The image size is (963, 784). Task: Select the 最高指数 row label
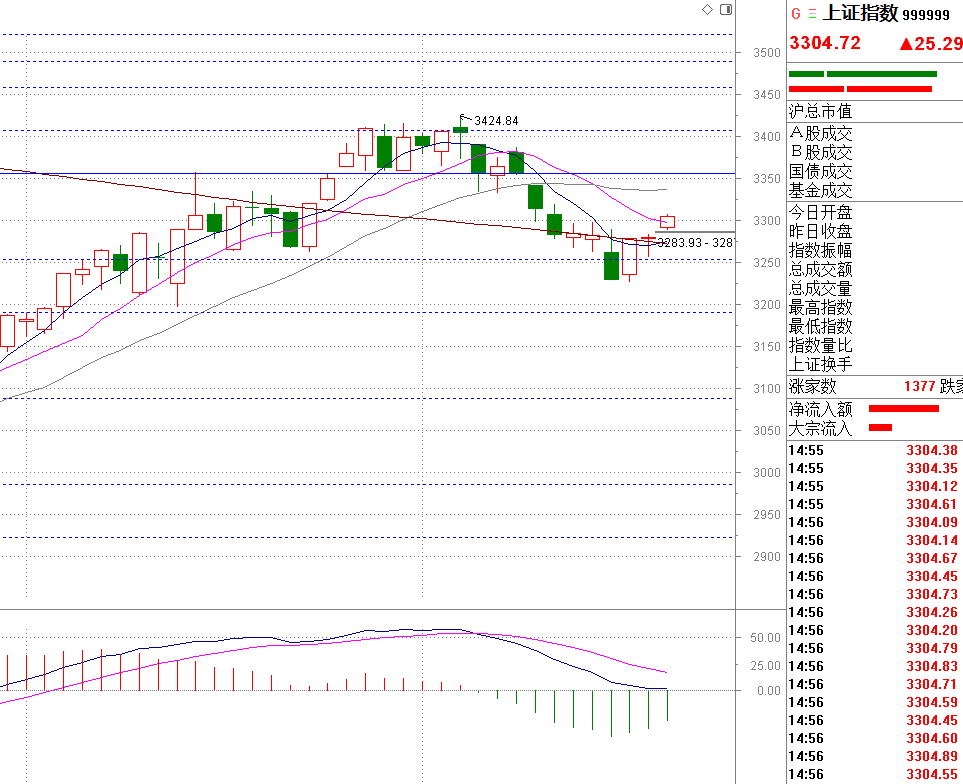[x=821, y=307]
